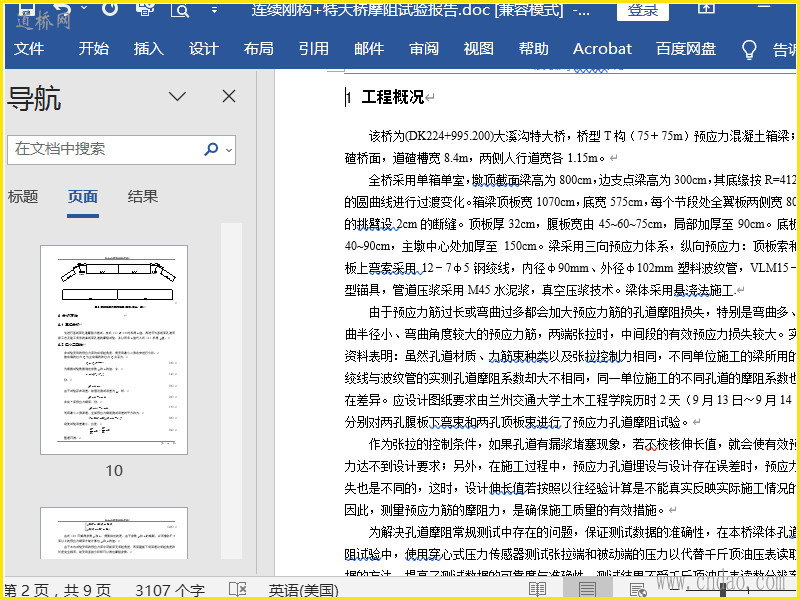The image size is (800, 600).
Task: Open the search options dropdown arrow
Action: point(228,150)
